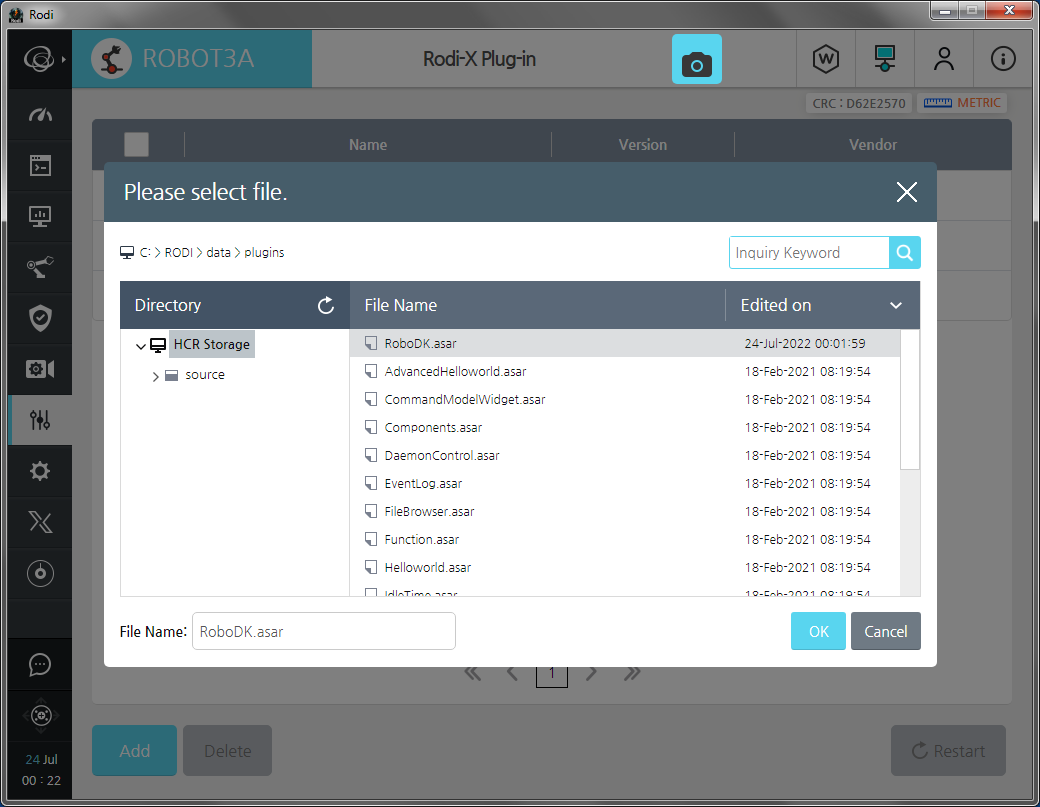The width and height of the screenshot is (1040, 807).
Task: Toggle the select-all checkbox in plugin table
Action: coord(136,145)
